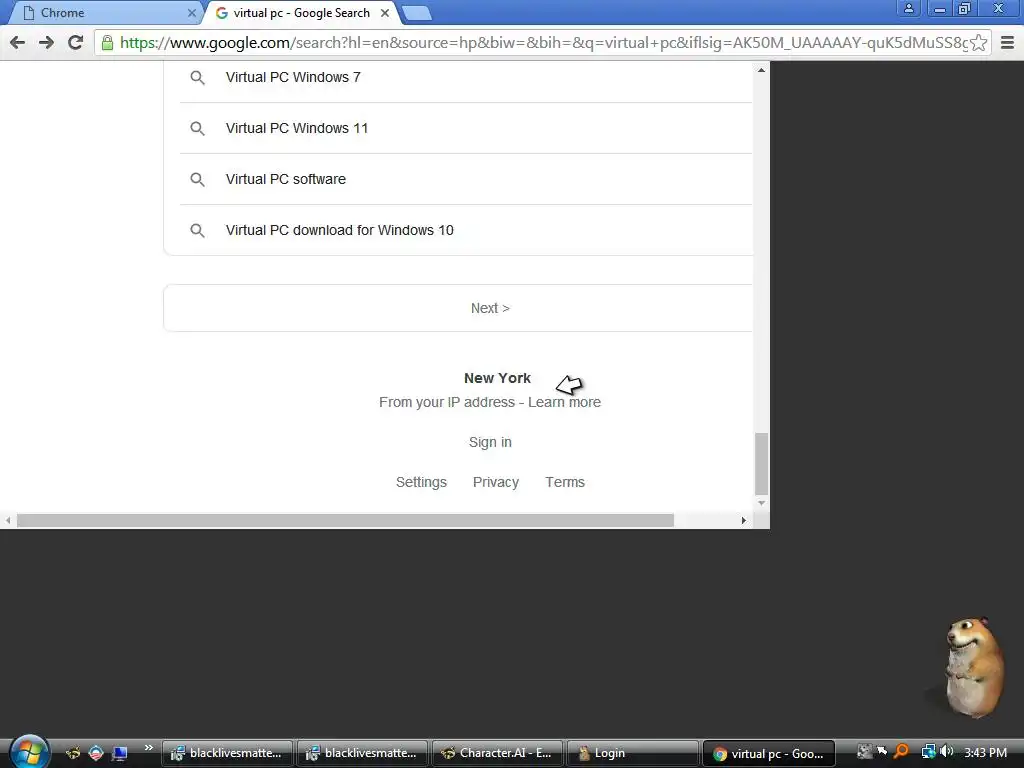Click the vertical scrollbar down arrow
This screenshot has height=768, width=1024.
pos(761,504)
